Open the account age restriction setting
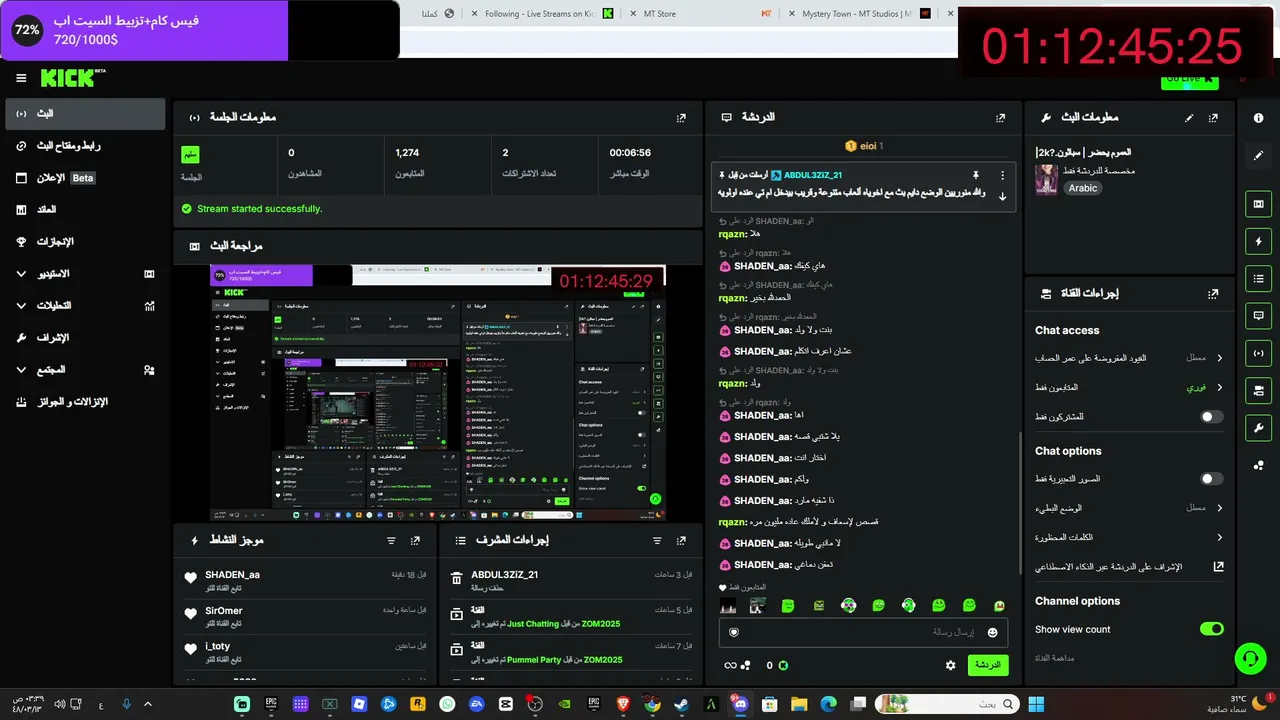This screenshot has width=1280, height=720. coord(1129,358)
